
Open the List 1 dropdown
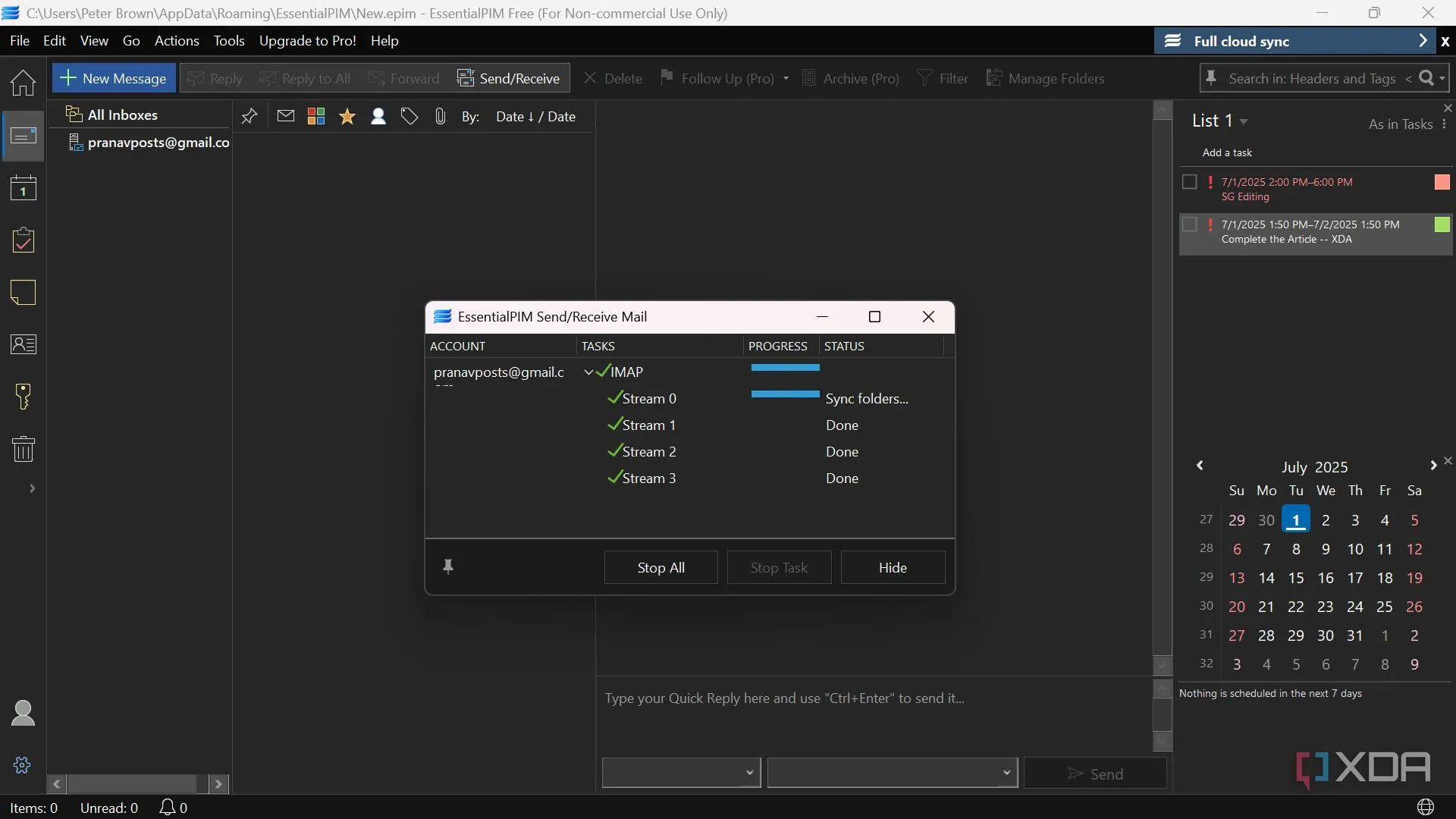1244,121
